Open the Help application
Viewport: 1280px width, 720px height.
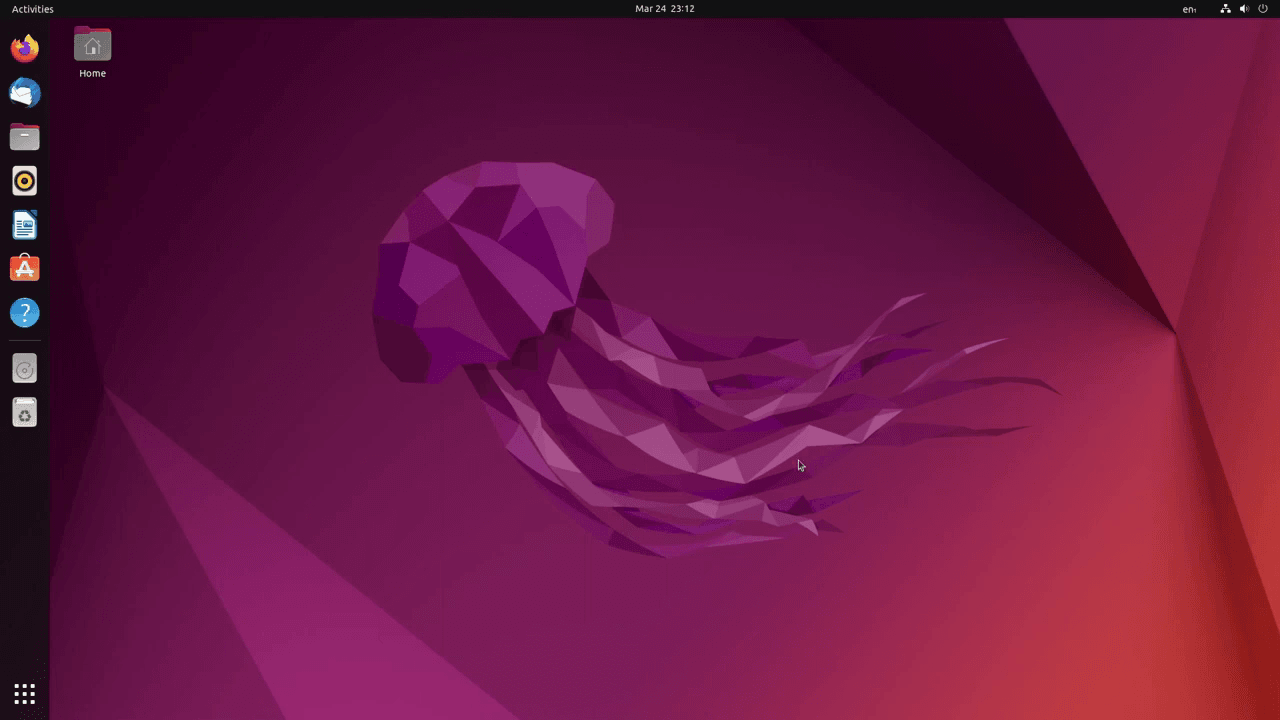(24, 312)
